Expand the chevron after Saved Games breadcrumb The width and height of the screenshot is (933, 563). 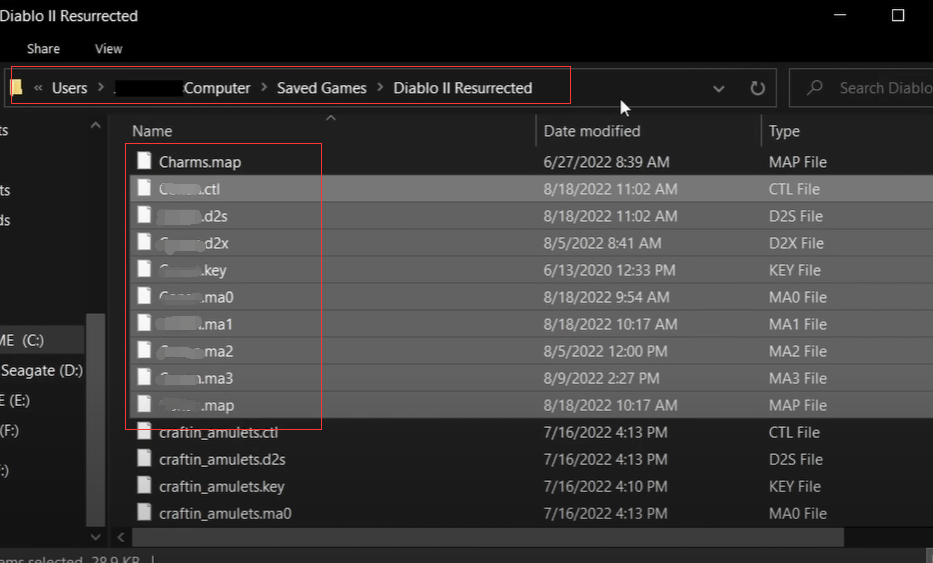pos(380,87)
